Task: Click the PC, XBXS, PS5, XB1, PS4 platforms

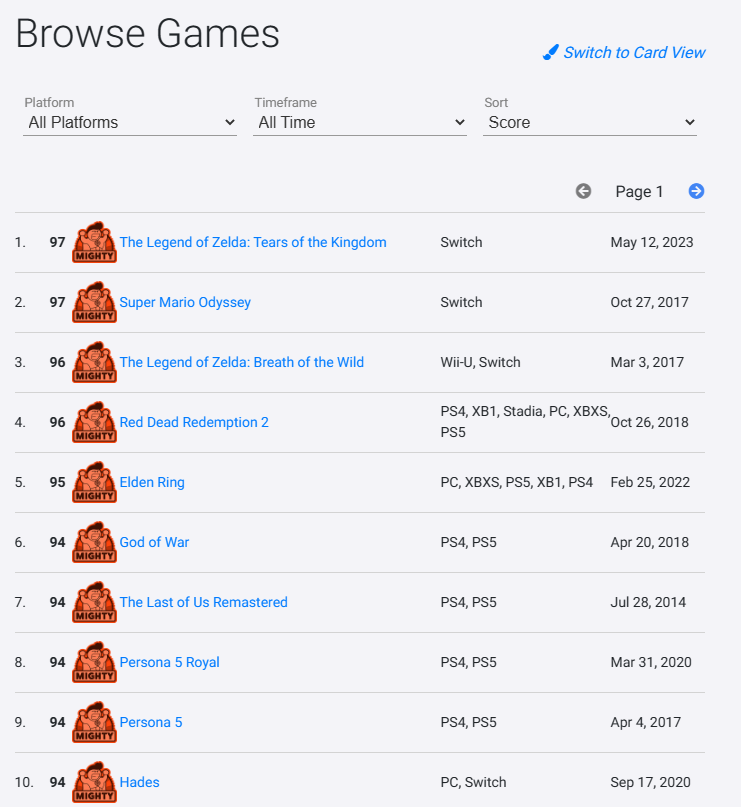Action: (x=517, y=482)
